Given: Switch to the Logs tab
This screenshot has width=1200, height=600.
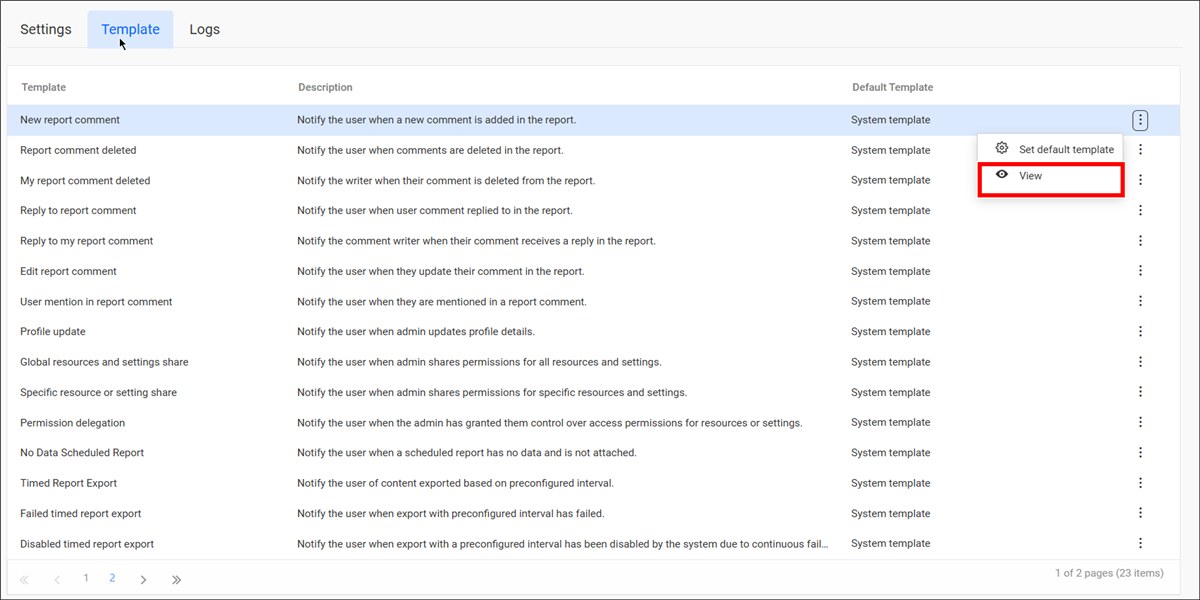Looking at the screenshot, I should [204, 29].
